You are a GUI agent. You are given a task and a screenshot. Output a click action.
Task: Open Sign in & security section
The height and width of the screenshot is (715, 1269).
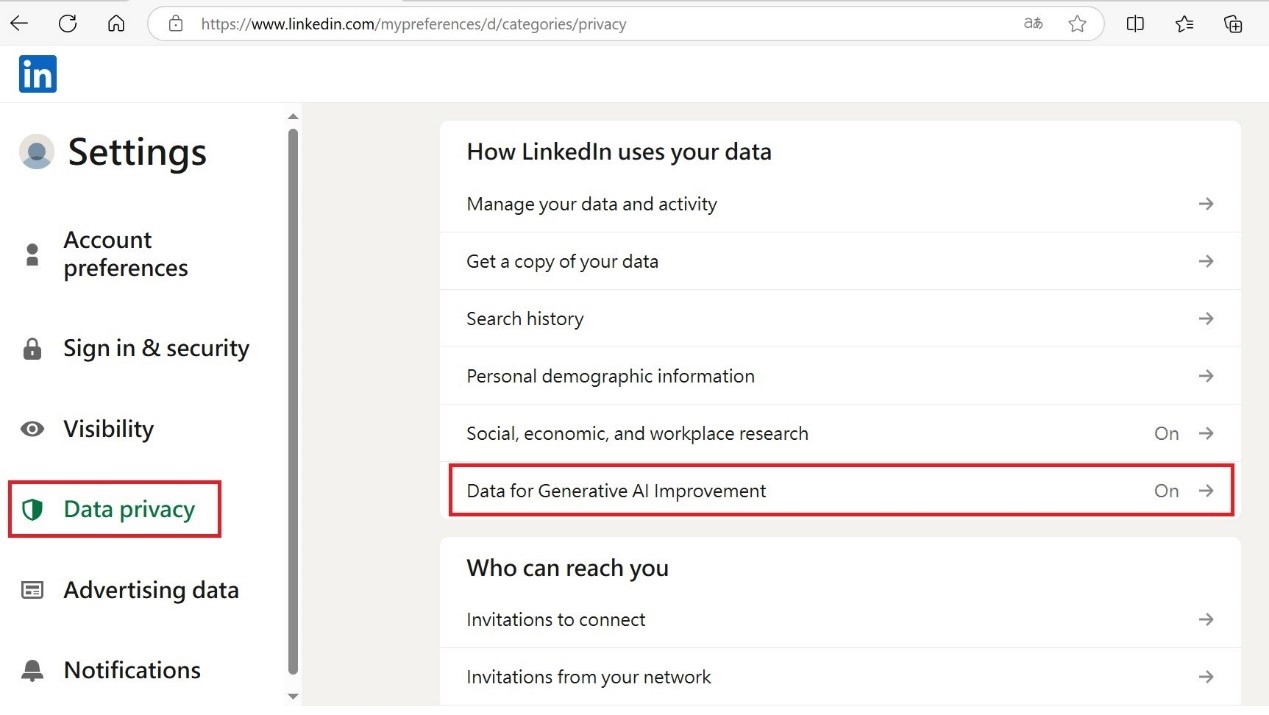coord(156,348)
